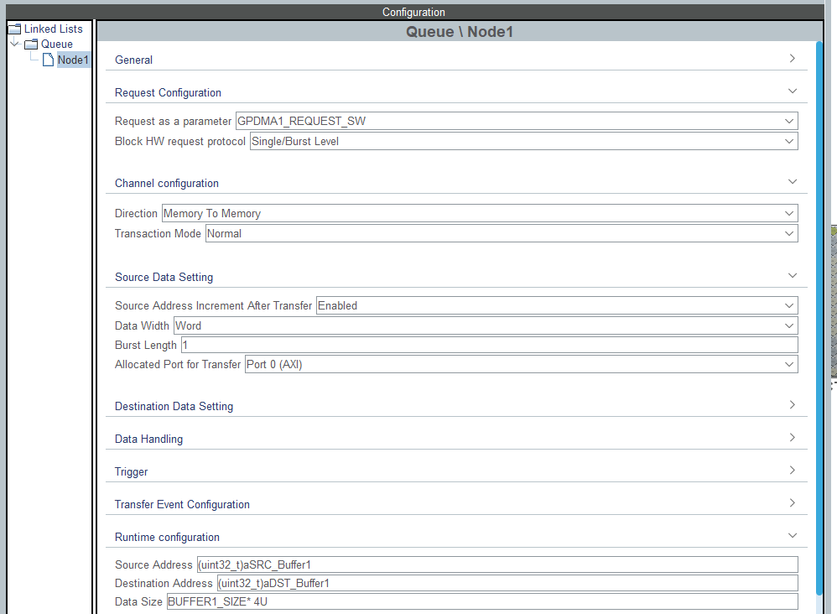
Task: Expand the General section chevron
Action: (x=792, y=58)
